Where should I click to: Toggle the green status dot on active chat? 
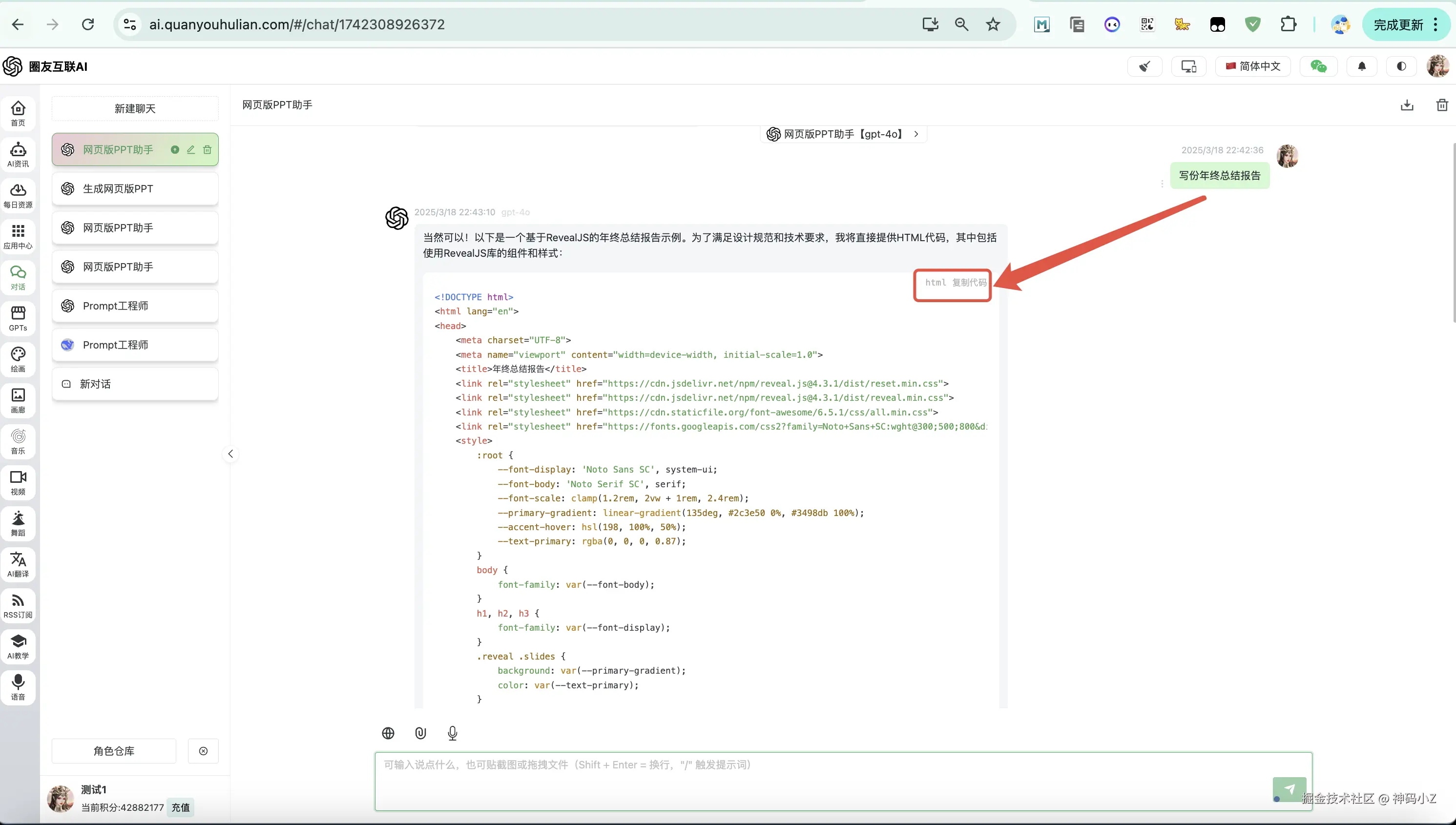[x=175, y=149]
